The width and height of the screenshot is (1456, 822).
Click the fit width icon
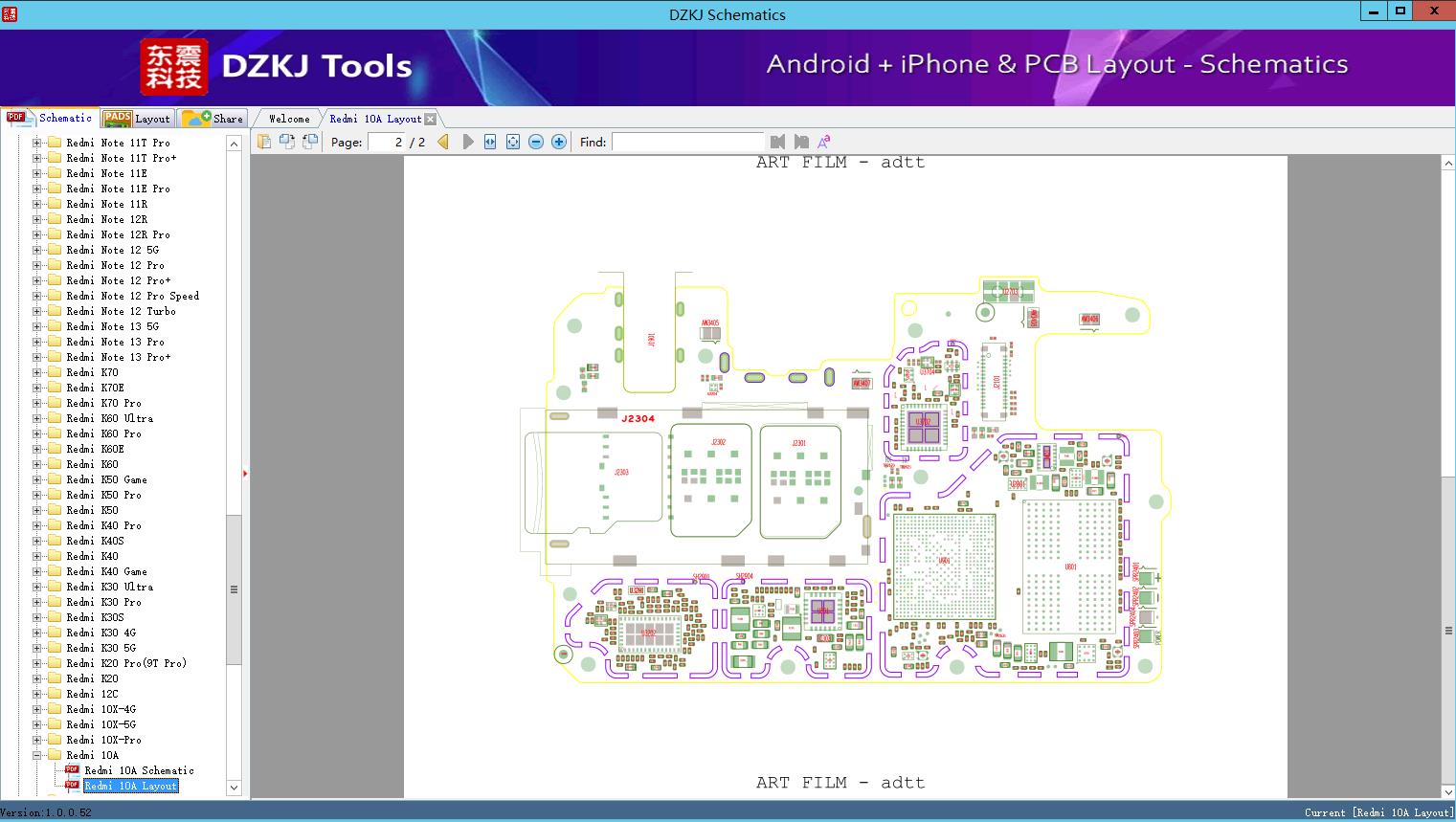tap(490, 142)
